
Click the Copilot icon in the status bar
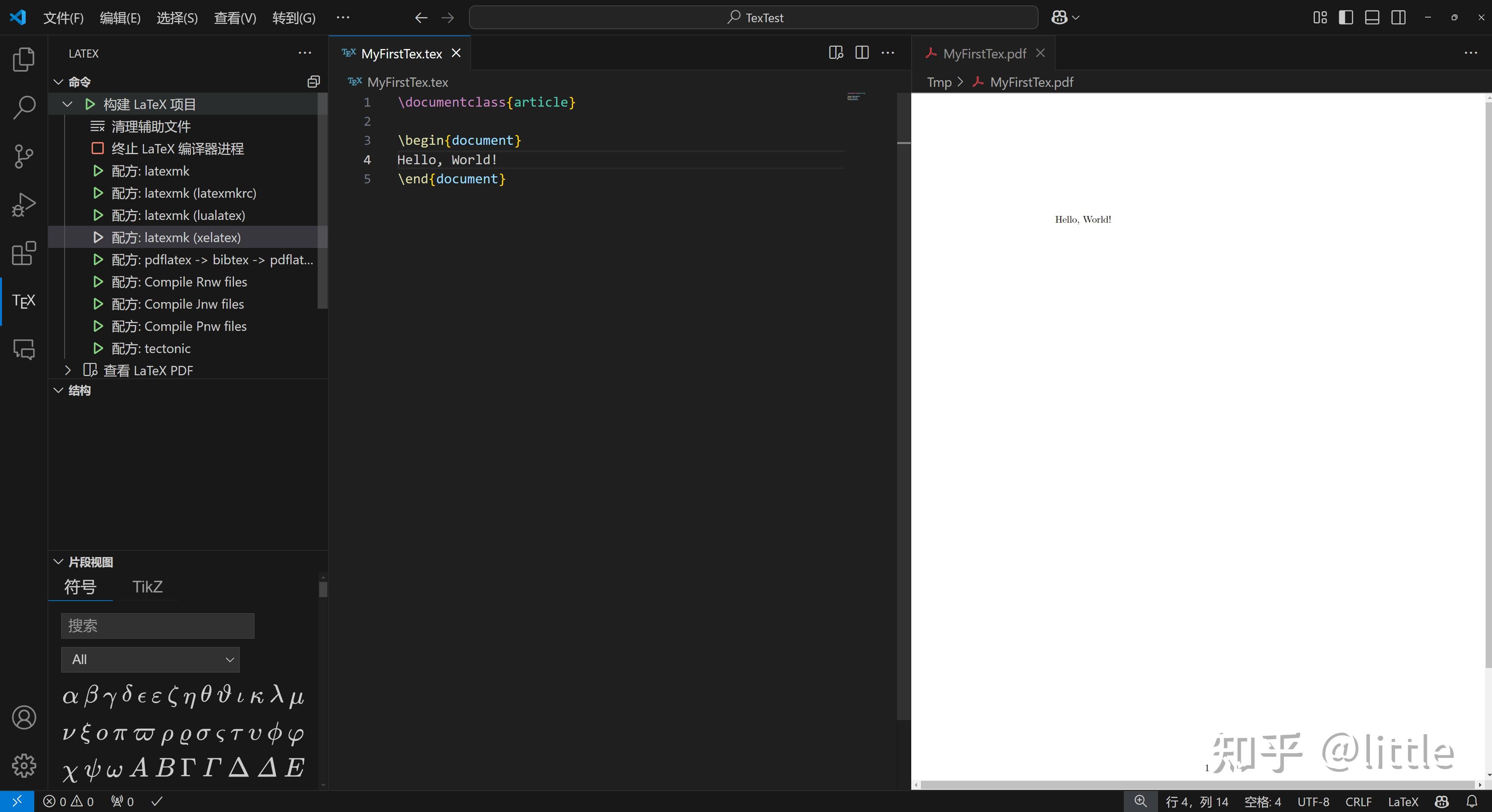pyautogui.click(x=1442, y=801)
